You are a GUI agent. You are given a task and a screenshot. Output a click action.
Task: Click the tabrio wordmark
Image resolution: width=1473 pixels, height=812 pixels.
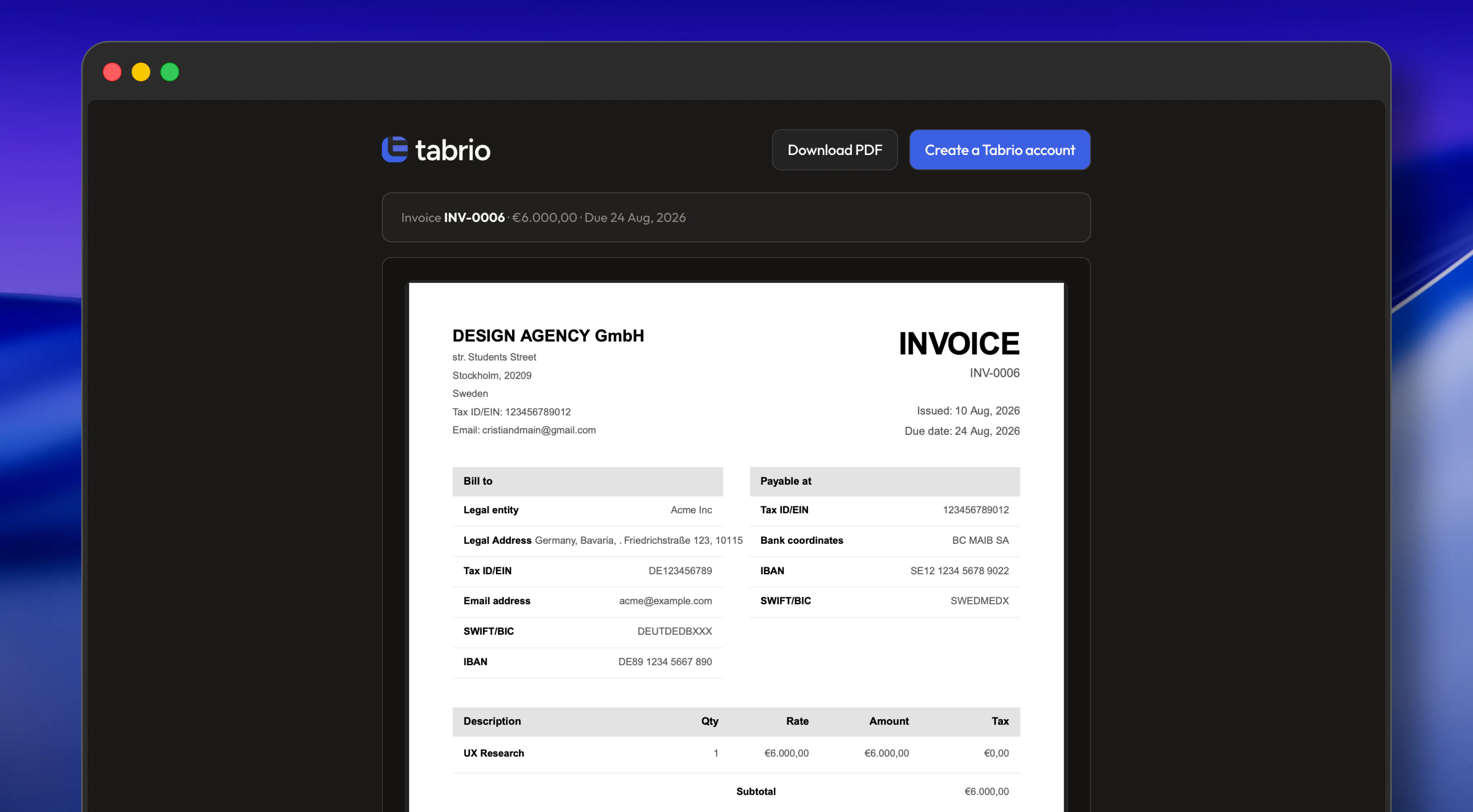[452, 150]
